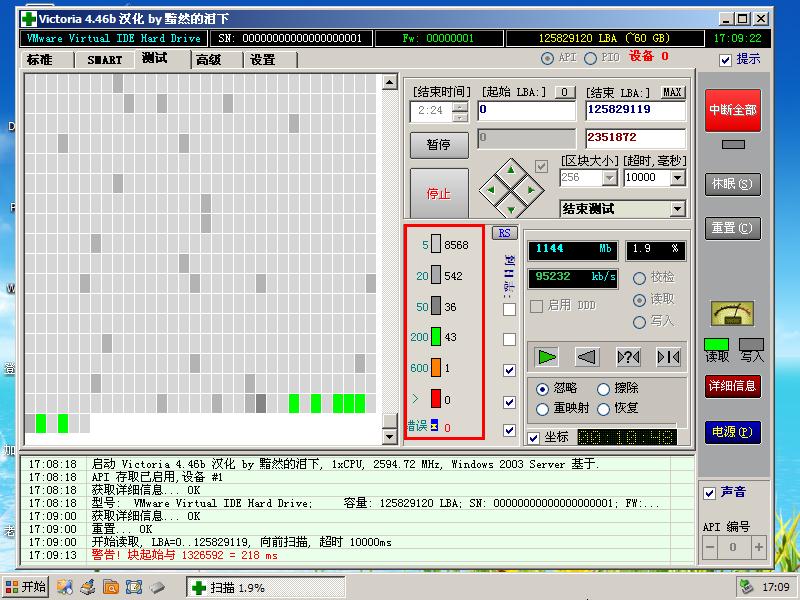
Task: Click the right arrow on the navigation diamond
Action: coord(531,190)
